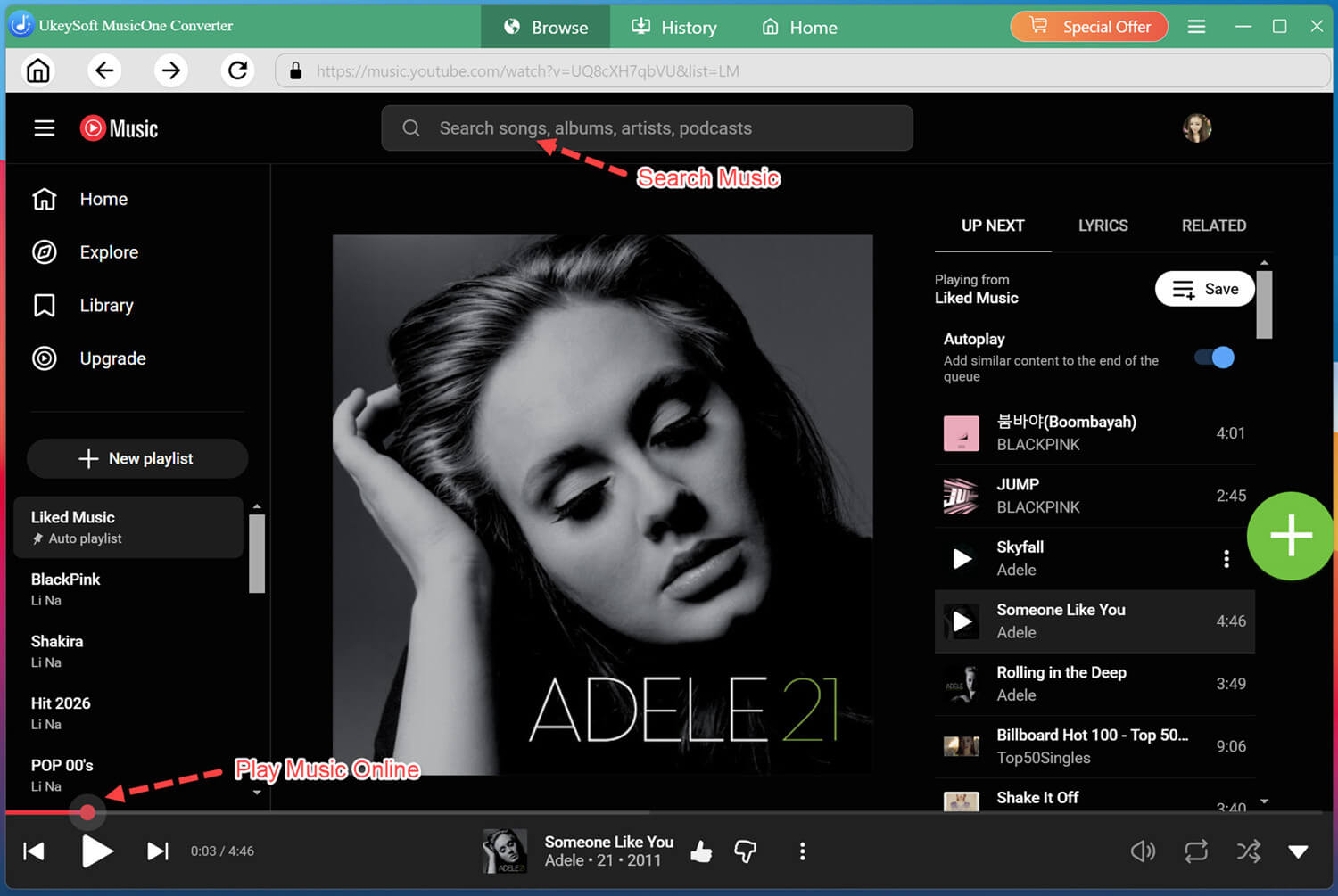
Task: Click the Up Next queue scrollbar thumb
Action: coord(1264,304)
